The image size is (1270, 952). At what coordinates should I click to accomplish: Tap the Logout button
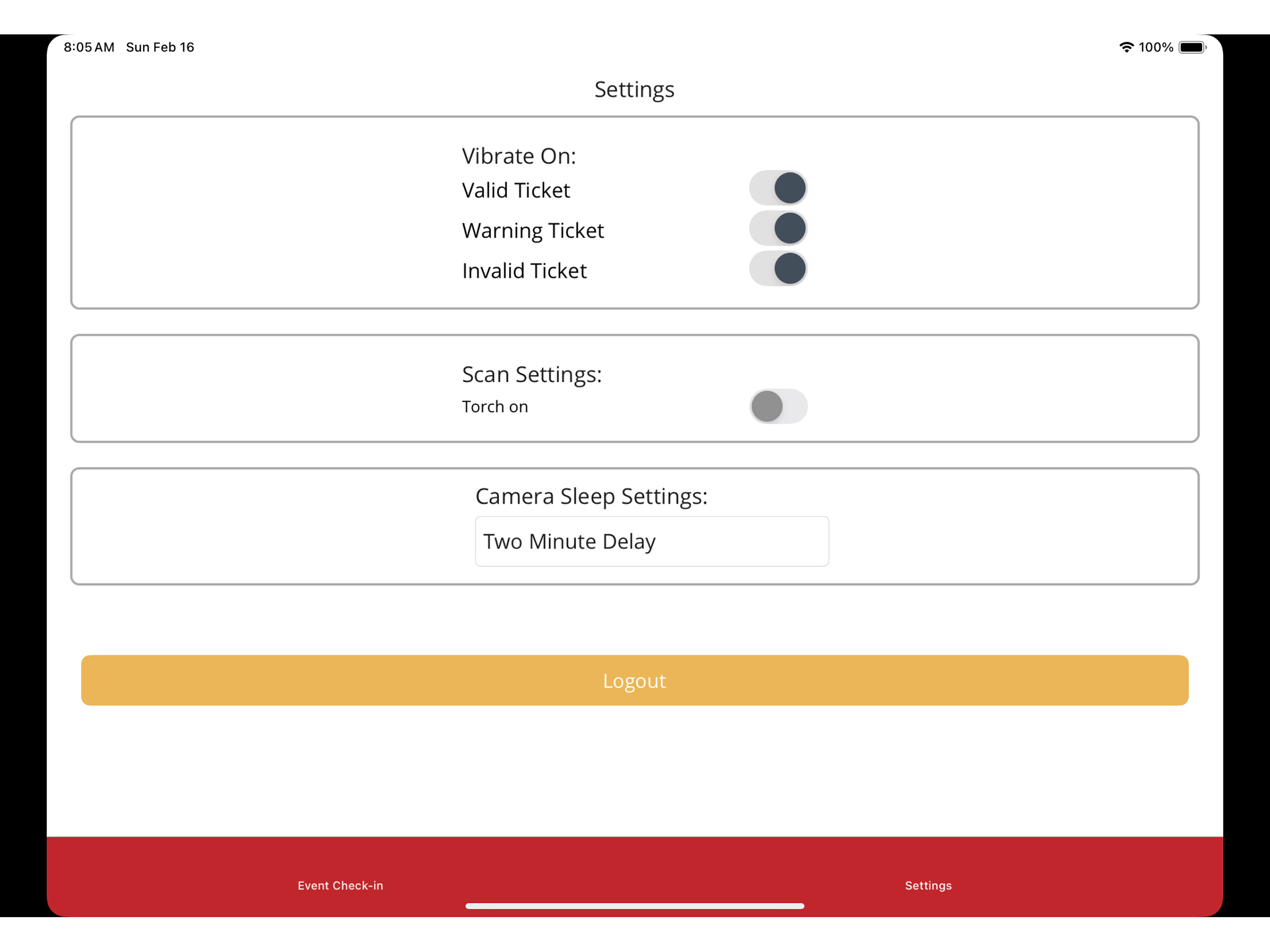pos(635,681)
